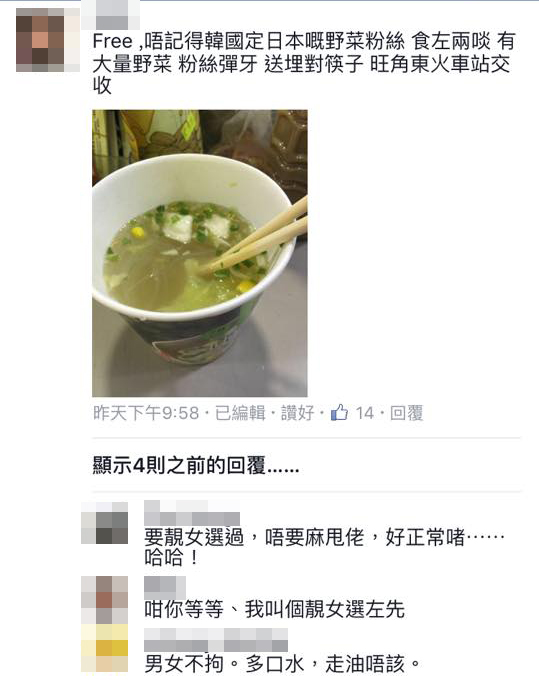Click the reply text 咁你等等、我叫個靚女選左先
The width and height of the screenshot is (539, 680).
(x=274, y=609)
